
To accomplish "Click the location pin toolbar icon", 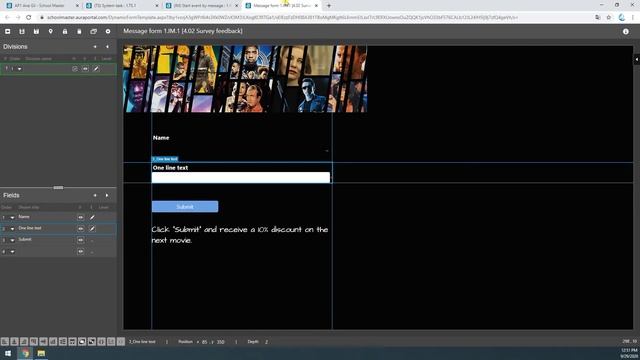I will pos(51,31).
